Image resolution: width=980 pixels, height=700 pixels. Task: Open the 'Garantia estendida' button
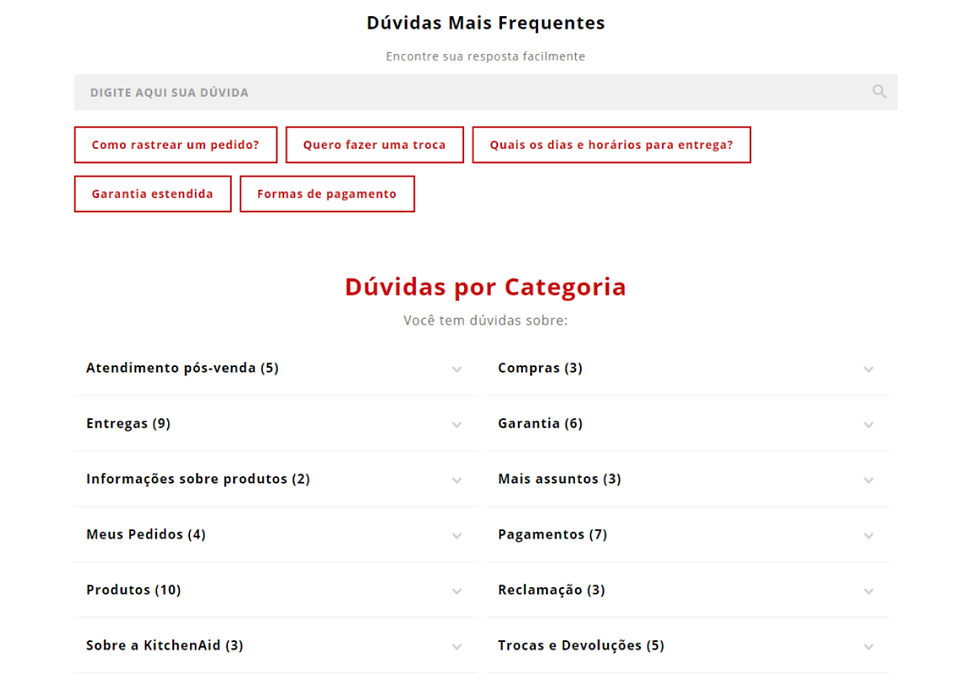[x=152, y=194]
